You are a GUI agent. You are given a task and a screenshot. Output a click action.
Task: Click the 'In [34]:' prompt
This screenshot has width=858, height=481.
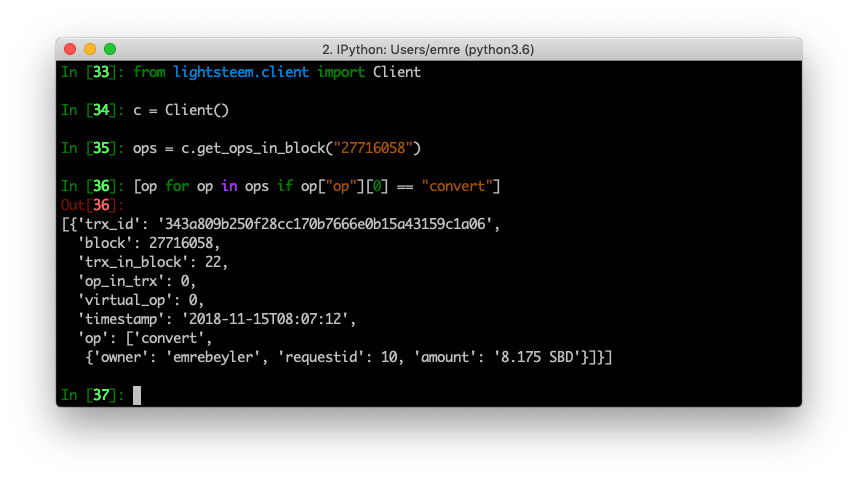point(92,110)
